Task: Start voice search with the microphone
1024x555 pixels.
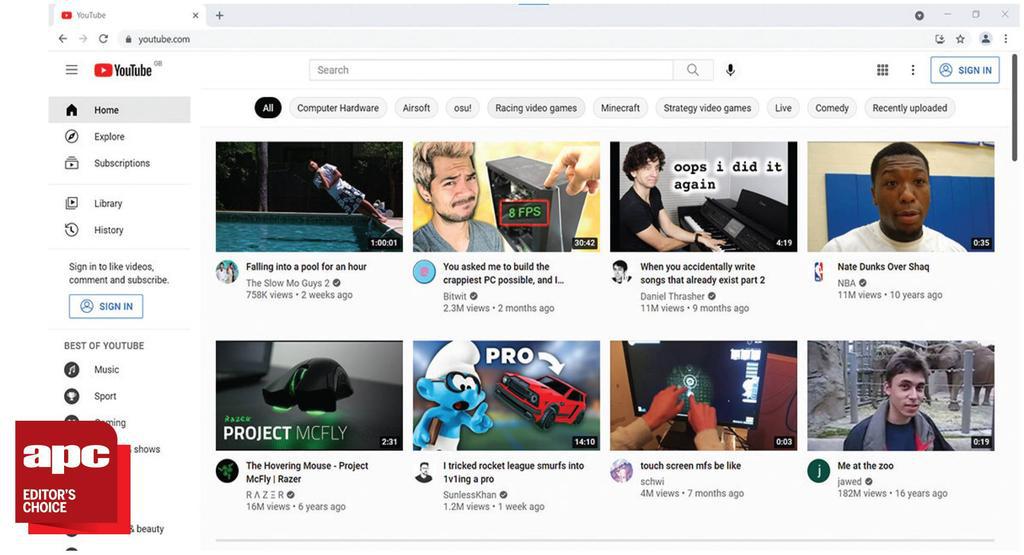Action: (x=730, y=70)
